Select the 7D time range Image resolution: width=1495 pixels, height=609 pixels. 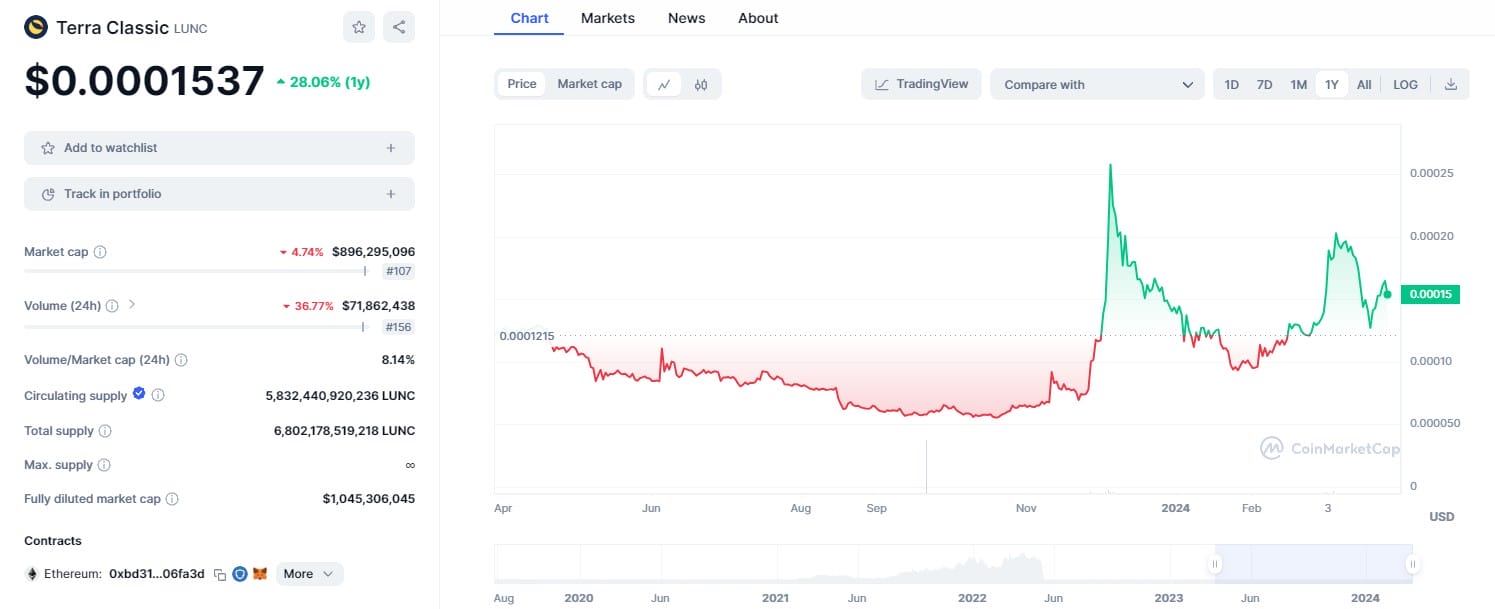(x=1264, y=85)
